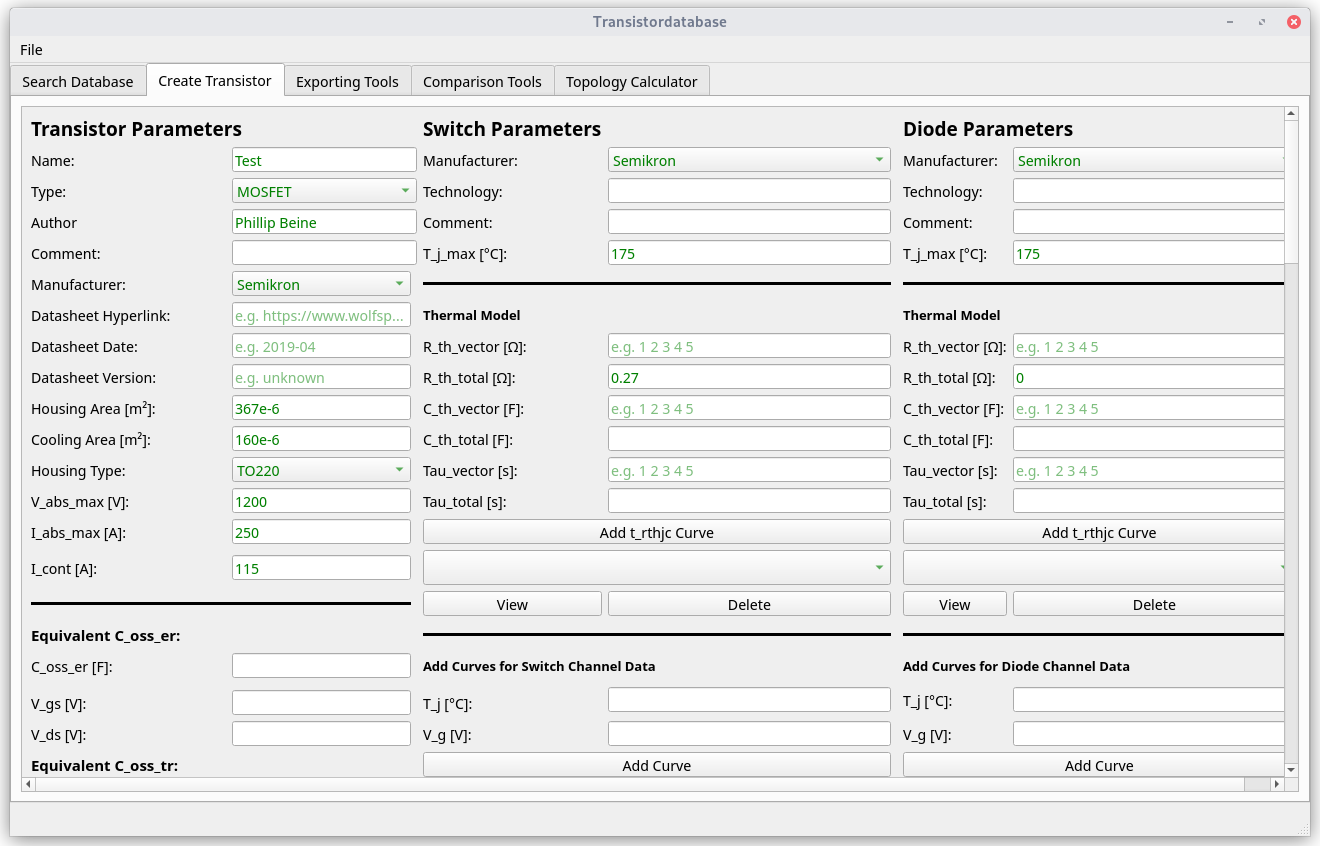The width and height of the screenshot is (1320, 846).
Task: Open the Exporting Tools tab
Action: [x=347, y=82]
